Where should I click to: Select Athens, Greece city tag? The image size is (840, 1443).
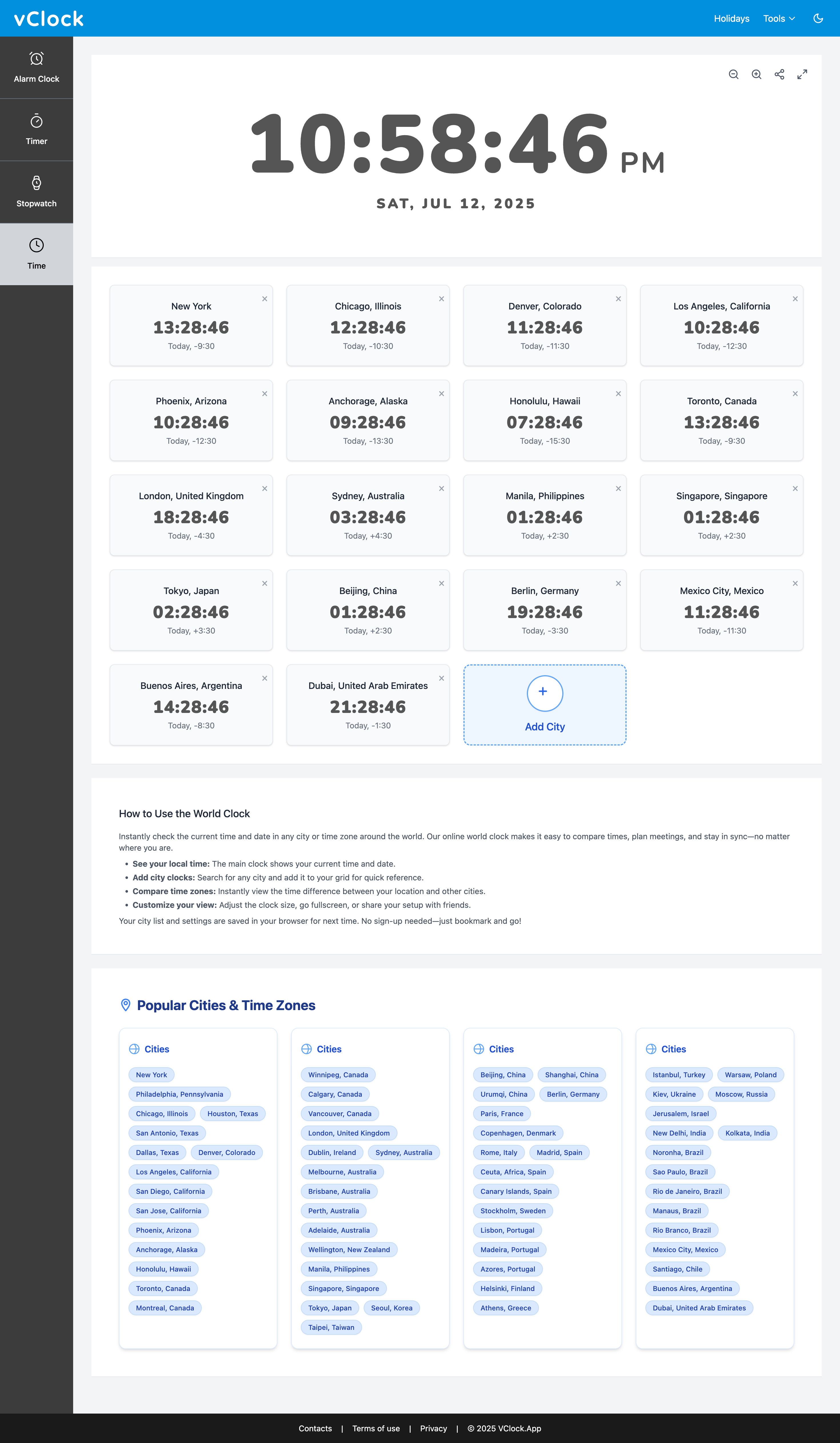click(506, 1308)
